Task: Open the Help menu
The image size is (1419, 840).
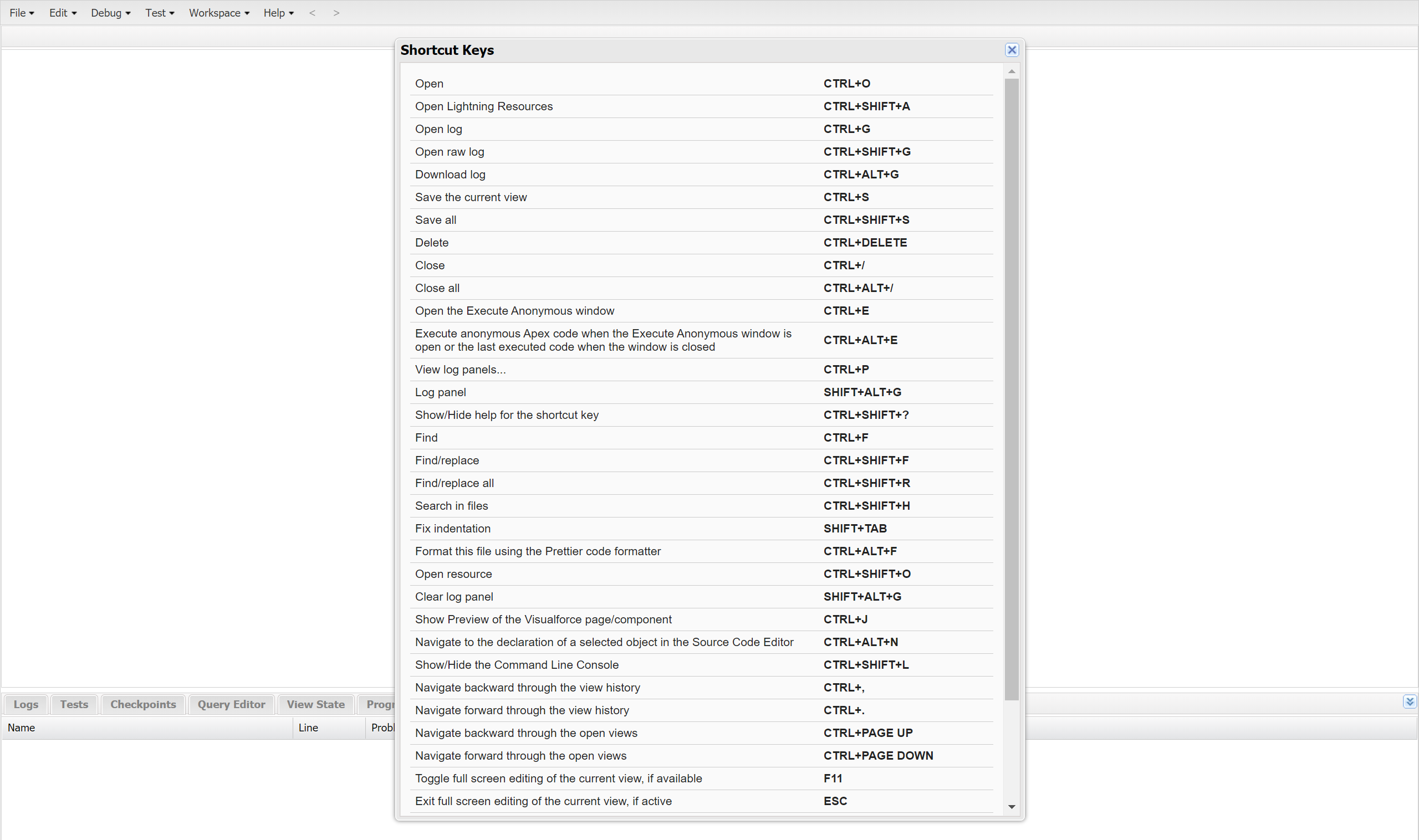Action: coord(278,12)
